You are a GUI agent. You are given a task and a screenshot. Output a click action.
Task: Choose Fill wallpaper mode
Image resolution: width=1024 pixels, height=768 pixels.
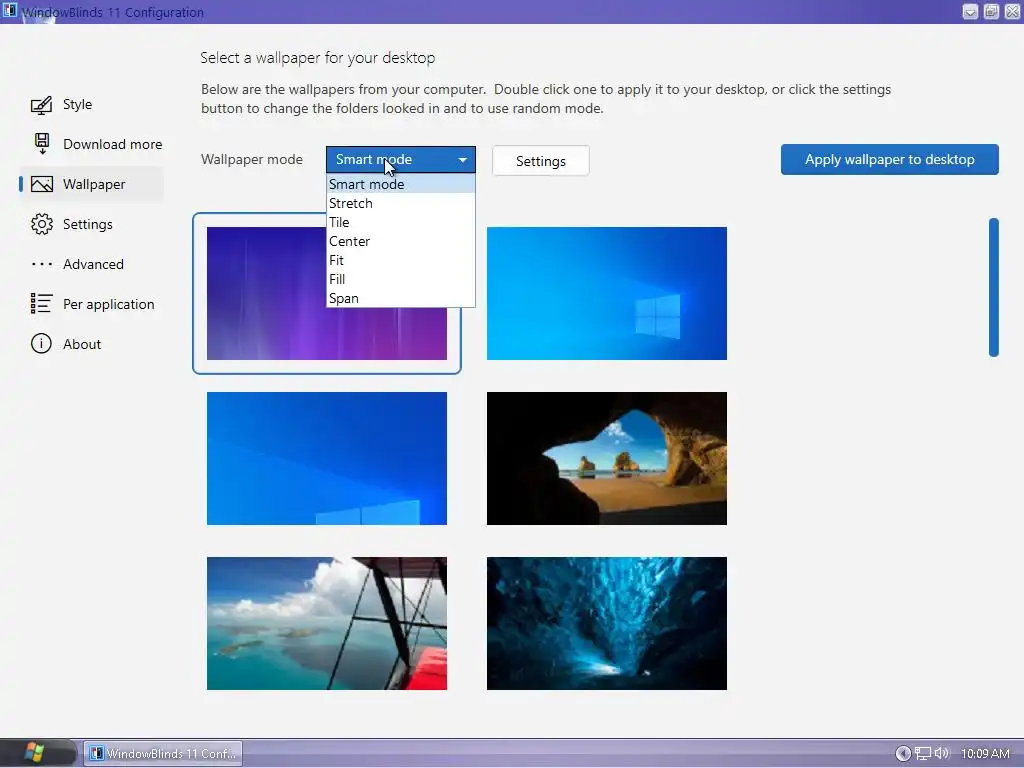tap(400, 279)
